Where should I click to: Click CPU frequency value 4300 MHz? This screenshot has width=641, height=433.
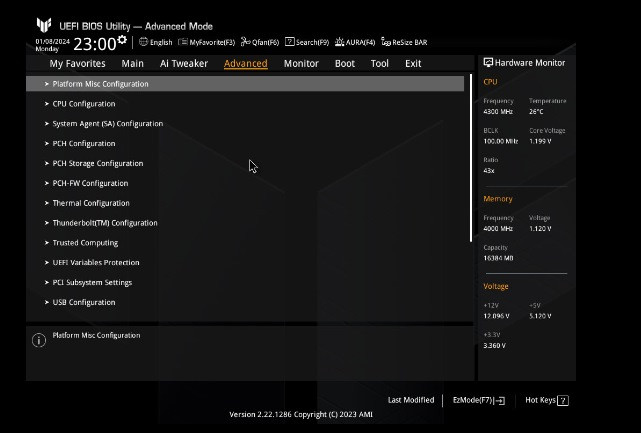point(498,112)
